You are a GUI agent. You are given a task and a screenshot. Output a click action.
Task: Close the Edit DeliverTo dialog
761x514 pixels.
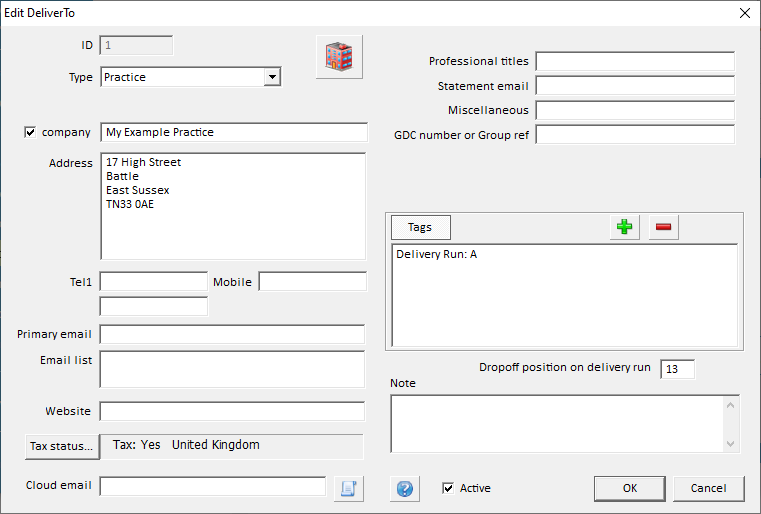[743, 13]
